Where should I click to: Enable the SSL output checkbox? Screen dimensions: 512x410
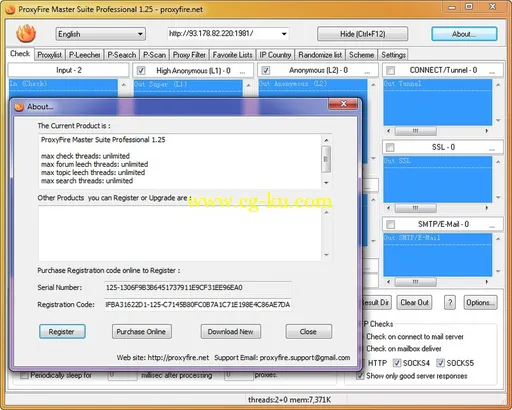click(x=390, y=147)
